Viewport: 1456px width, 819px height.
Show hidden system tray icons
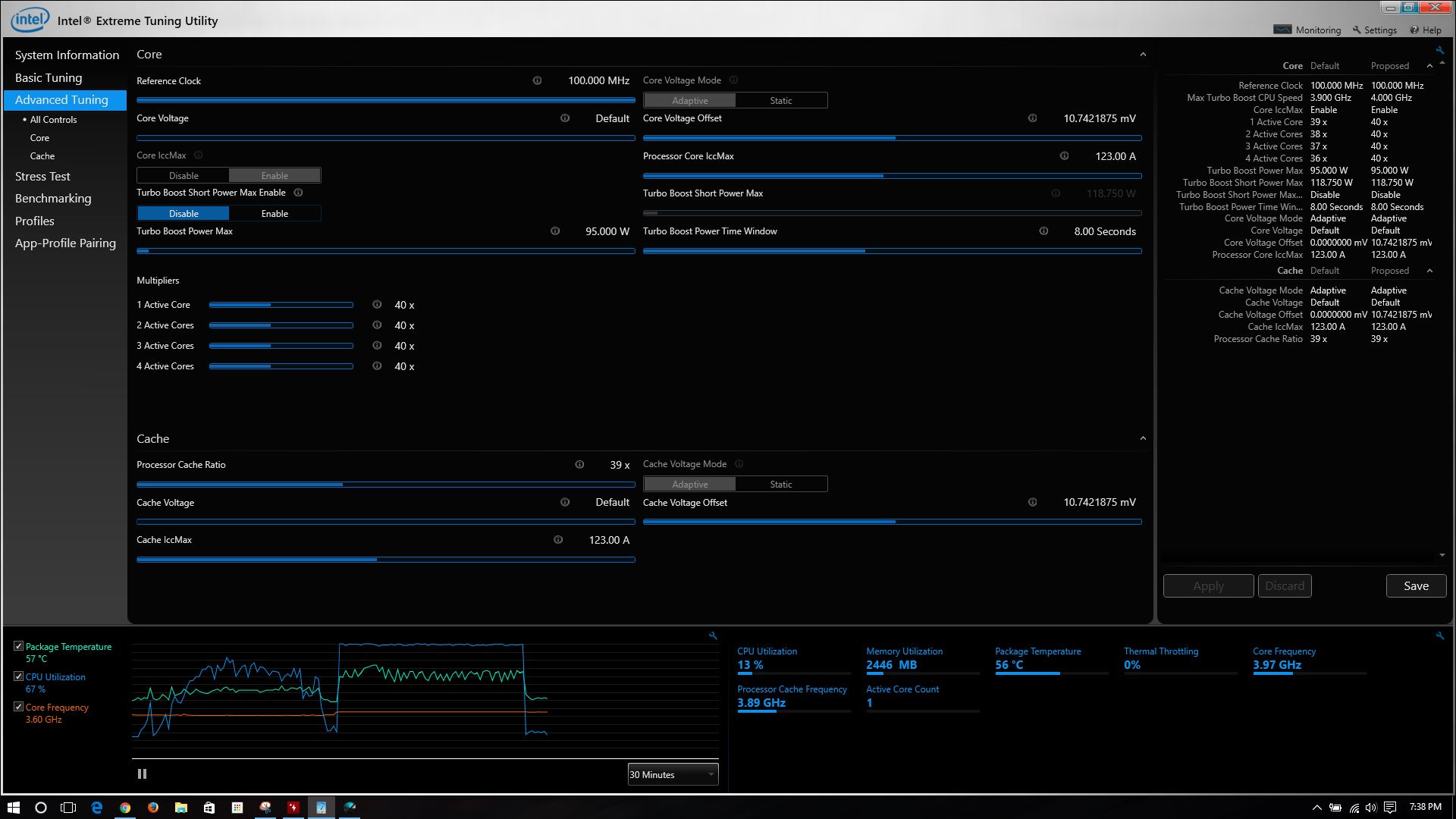click(1316, 808)
